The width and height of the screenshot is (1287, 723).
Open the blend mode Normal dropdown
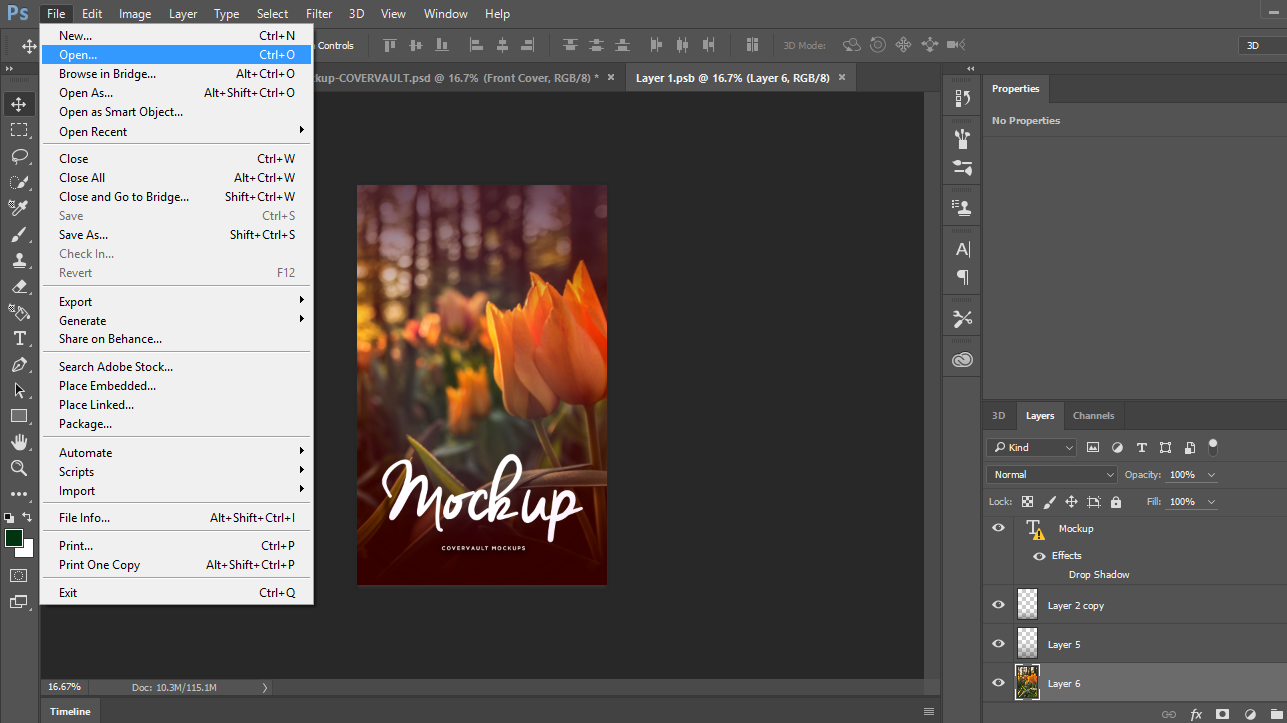(x=1051, y=475)
